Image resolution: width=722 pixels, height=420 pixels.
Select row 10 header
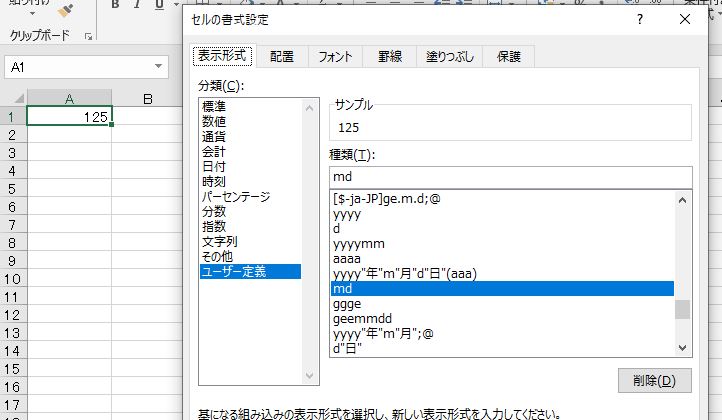coord(13,279)
